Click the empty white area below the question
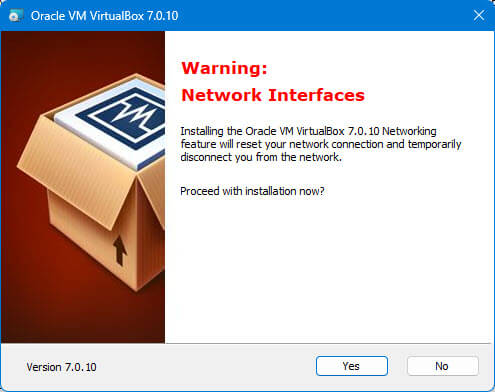495x392 pixels. (x=328, y=267)
